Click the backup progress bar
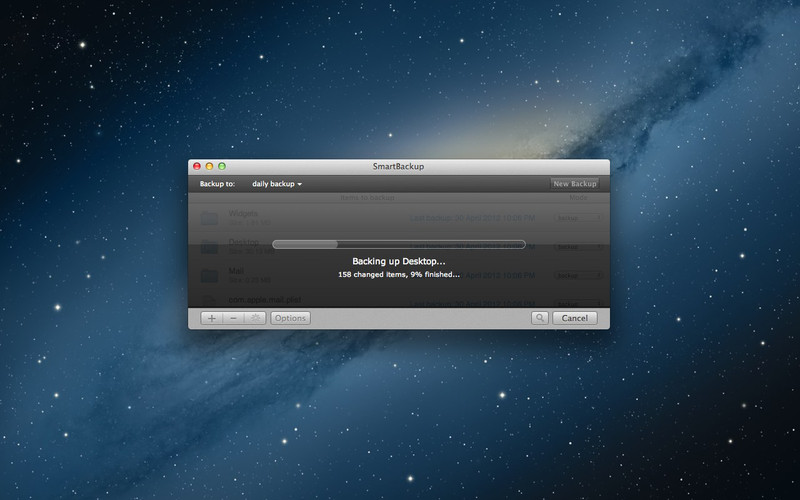This screenshot has width=800, height=500. pyautogui.click(x=399, y=244)
